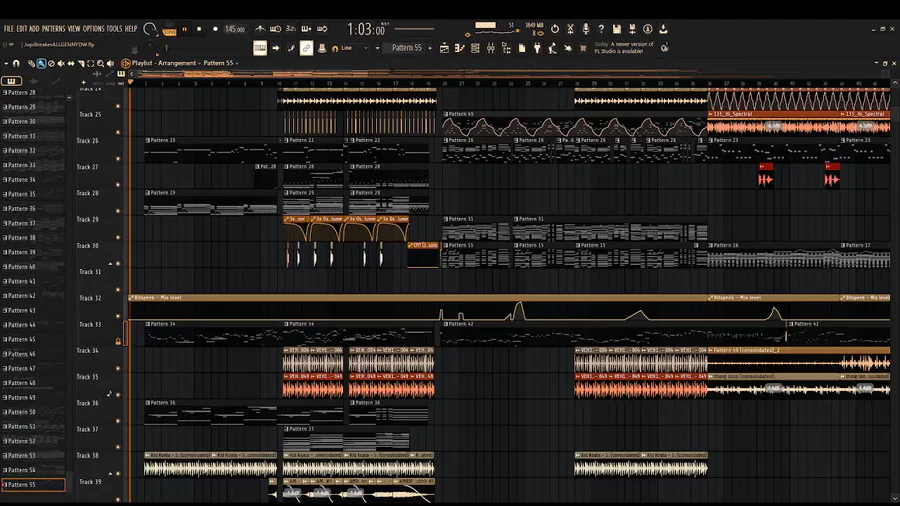The height and width of the screenshot is (506, 900).
Task: Toggle the recording countdown icon
Action: click(291, 29)
